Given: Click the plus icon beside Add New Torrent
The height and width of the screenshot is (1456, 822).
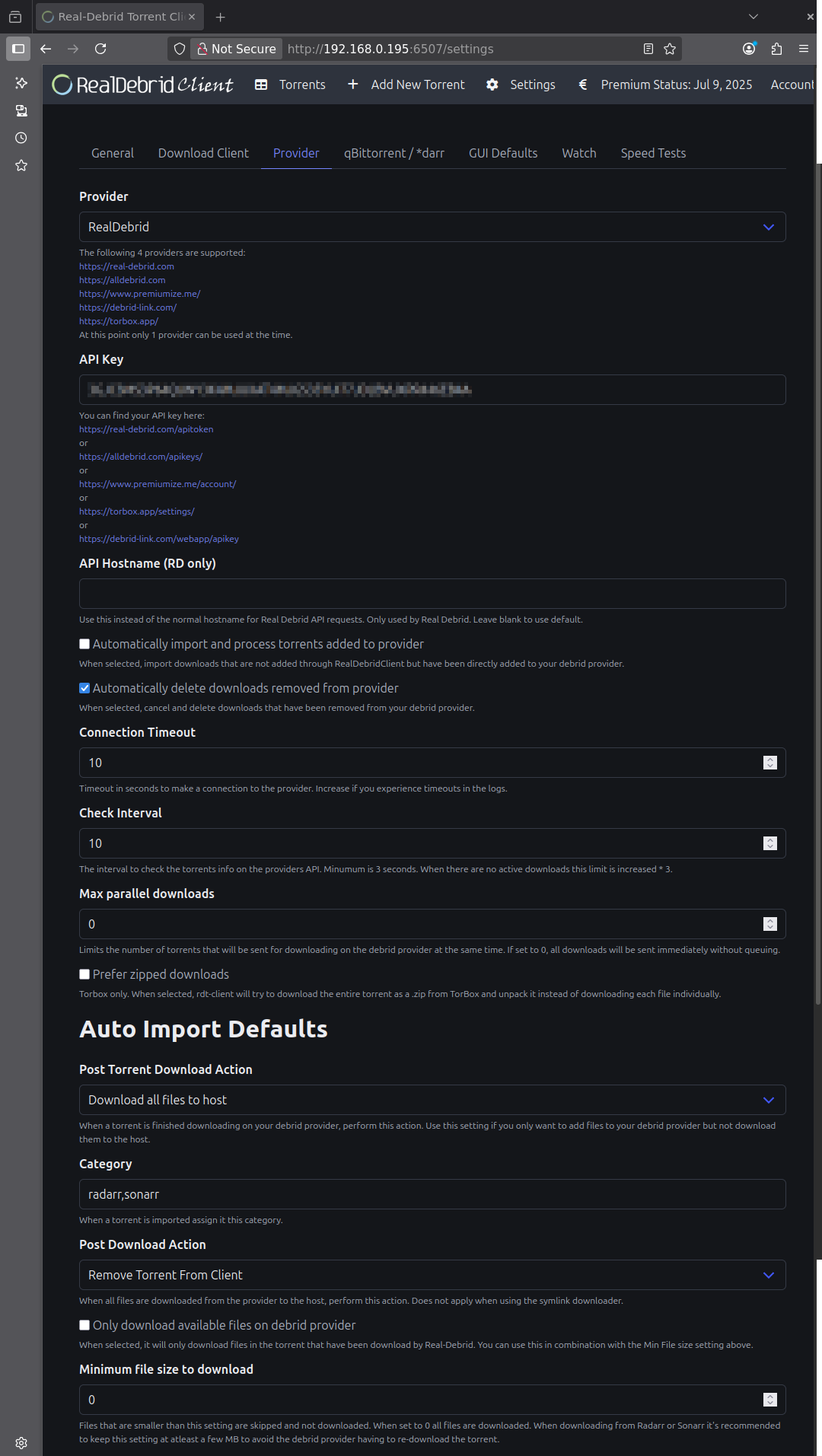Looking at the screenshot, I should 353,84.
